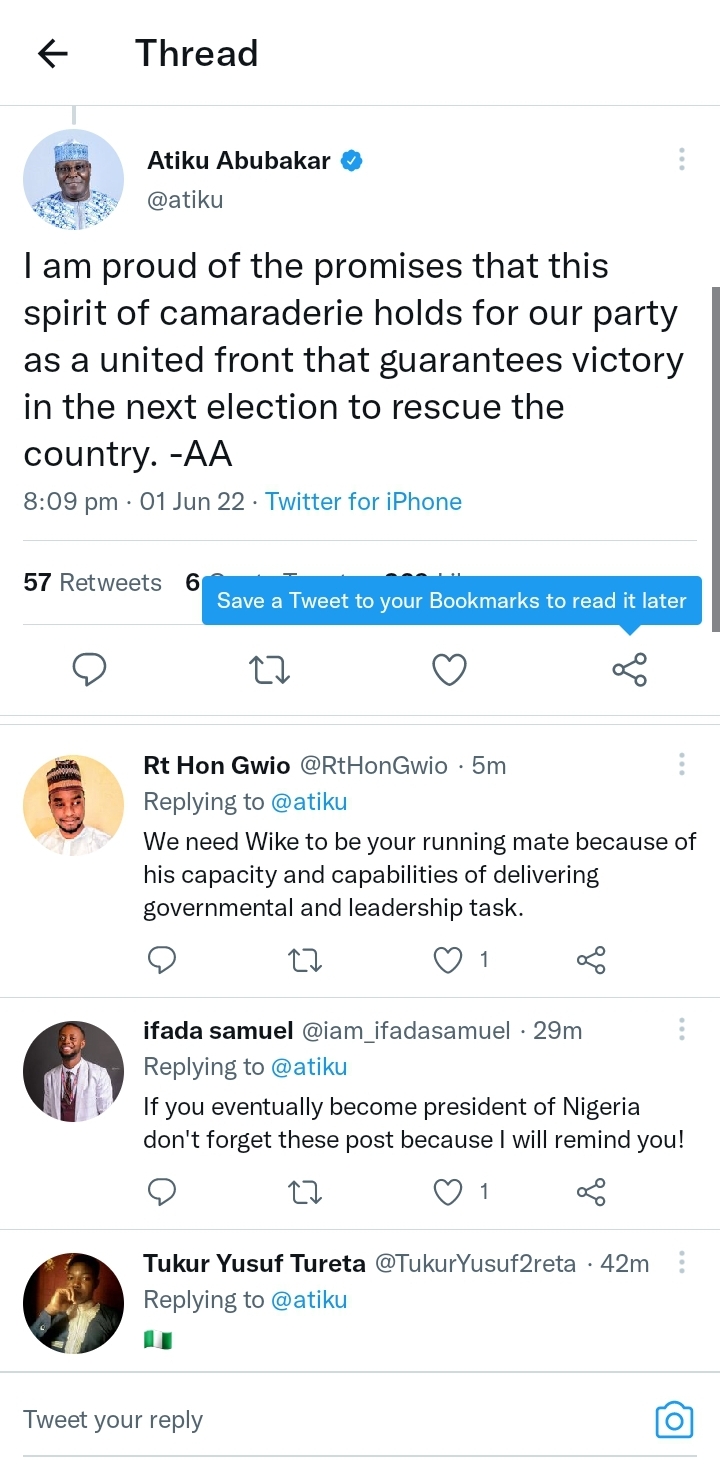Open the Twitter for iPhone source link
The height and width of the screenshot is (1466, 720).
click(x=363, y=501)
